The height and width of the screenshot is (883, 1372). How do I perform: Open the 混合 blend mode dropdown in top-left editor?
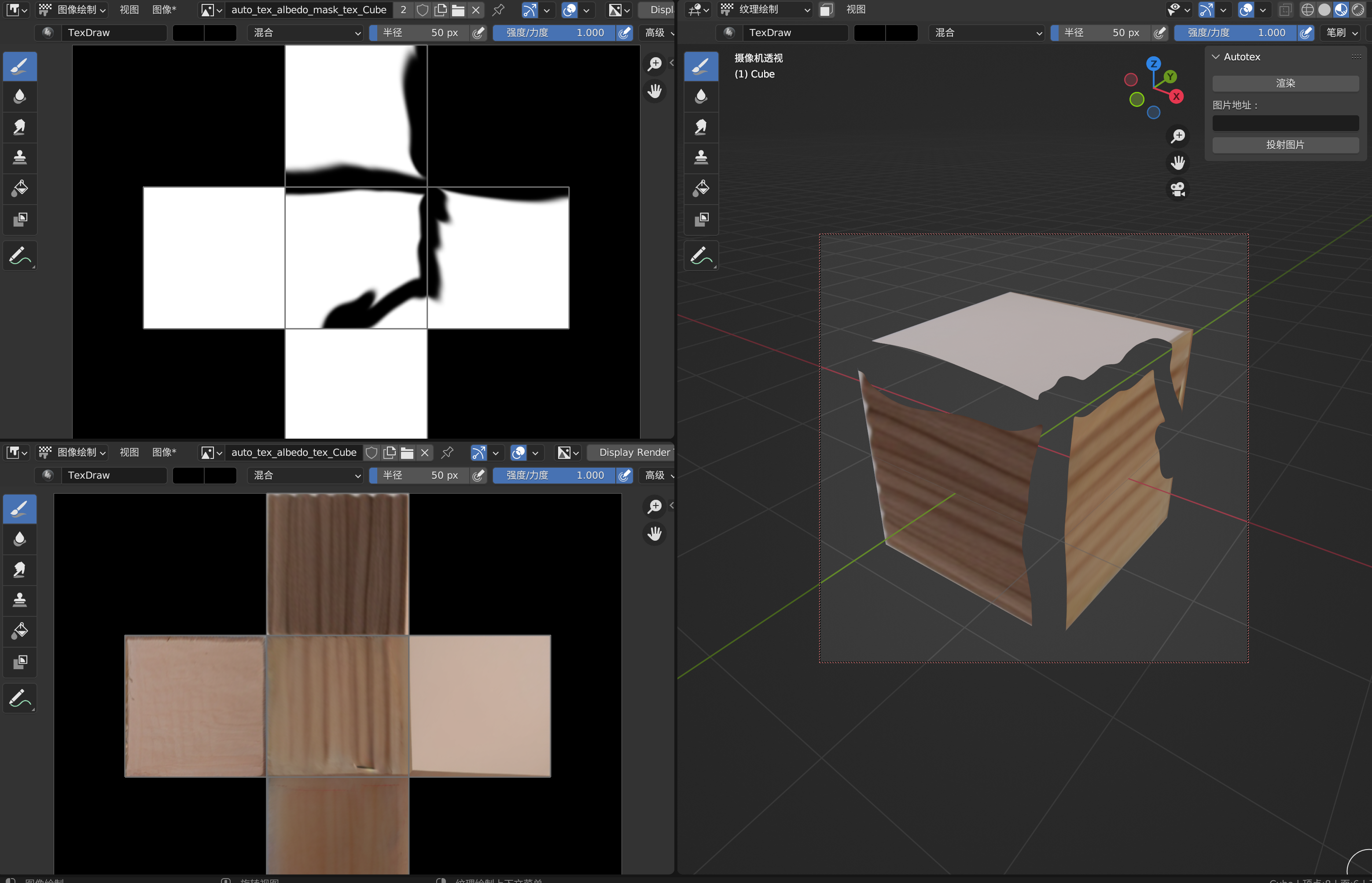(x=306, y=33)
